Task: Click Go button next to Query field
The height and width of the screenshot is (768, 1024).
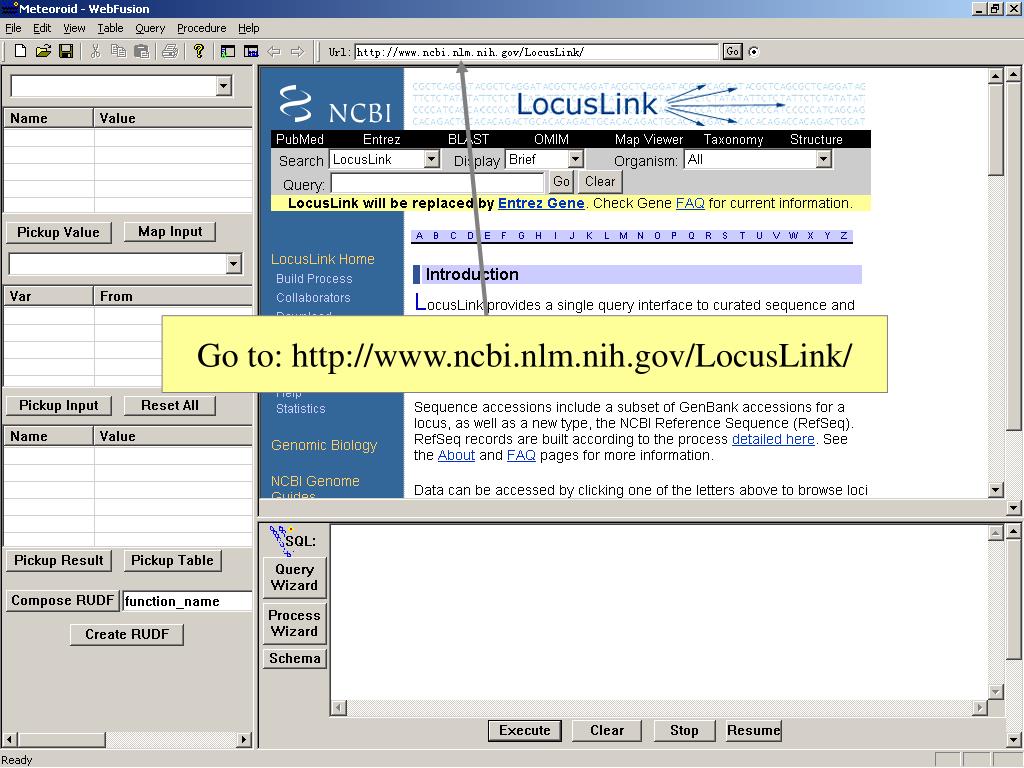Action: [561, 182]
